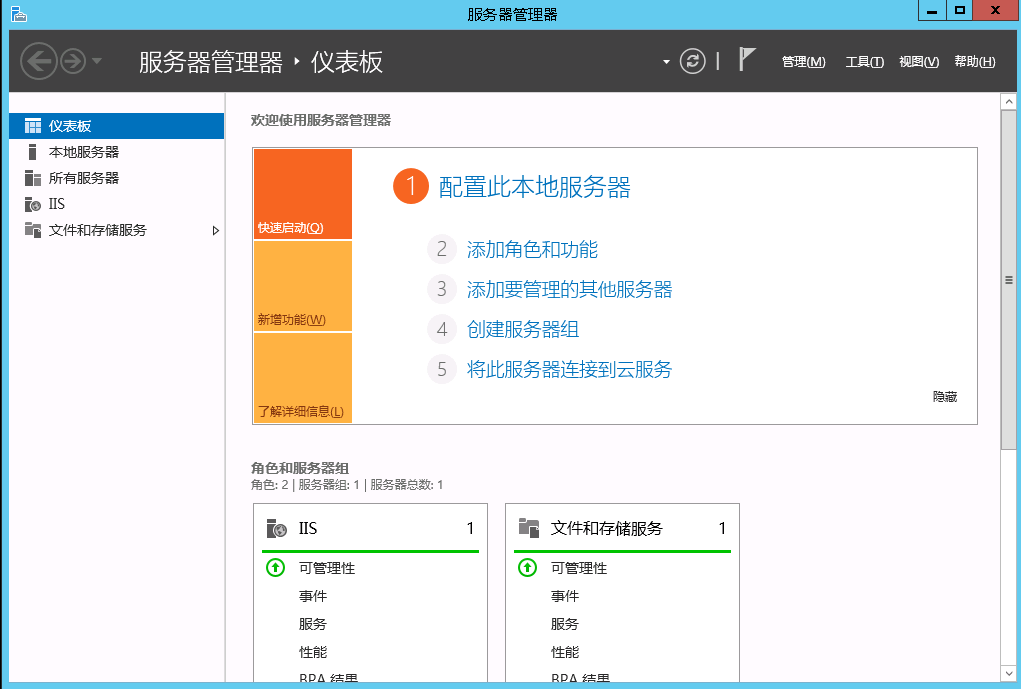Image resolution: width=1021 pixels, height=689 pixels.
Task: Click green 可管理性 status icon in IIS tile
Action: [x=275, y=568]
